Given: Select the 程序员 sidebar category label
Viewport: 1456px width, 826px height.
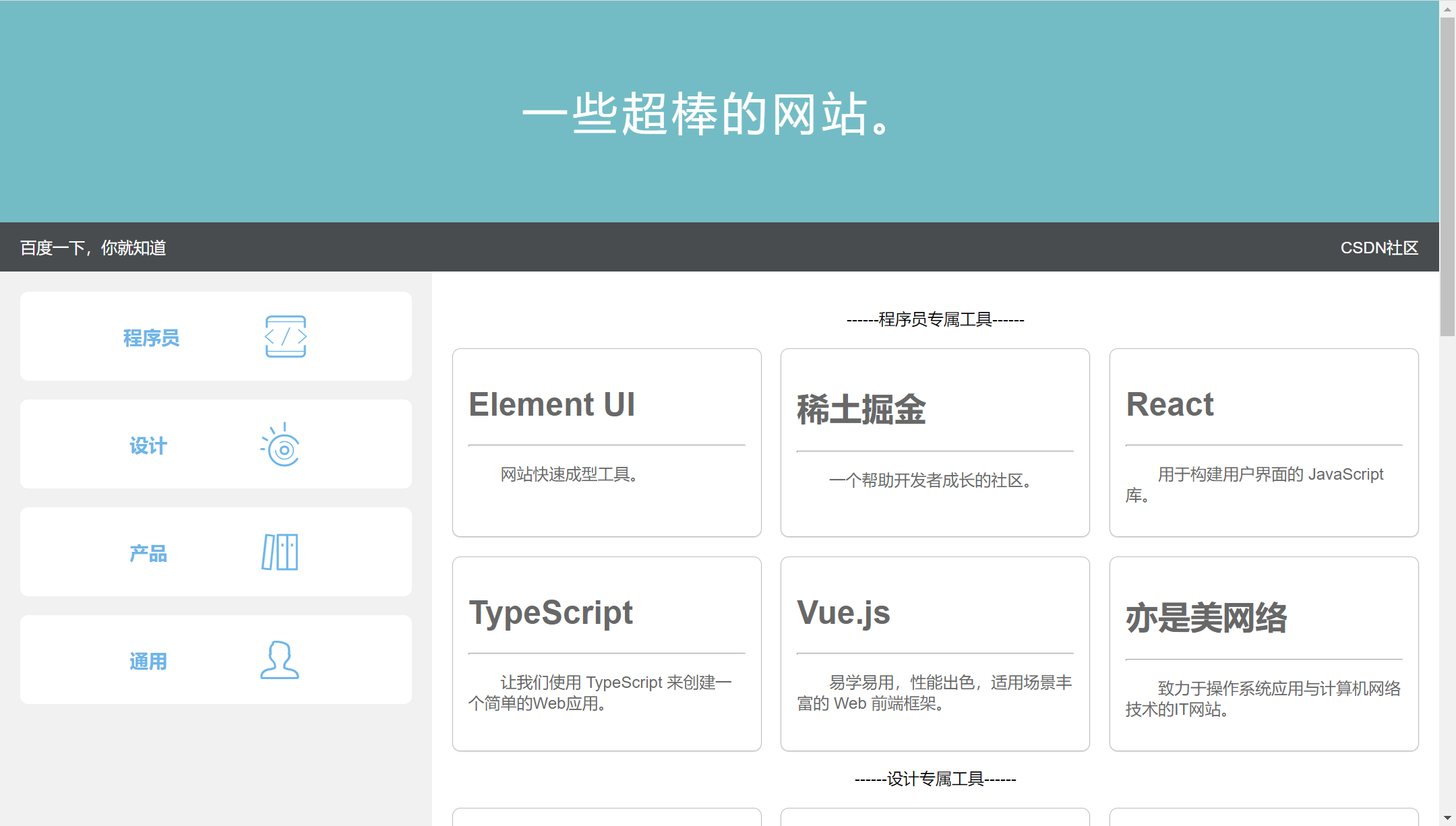Looking at the screenshot, I should click(x=151, y=338).
